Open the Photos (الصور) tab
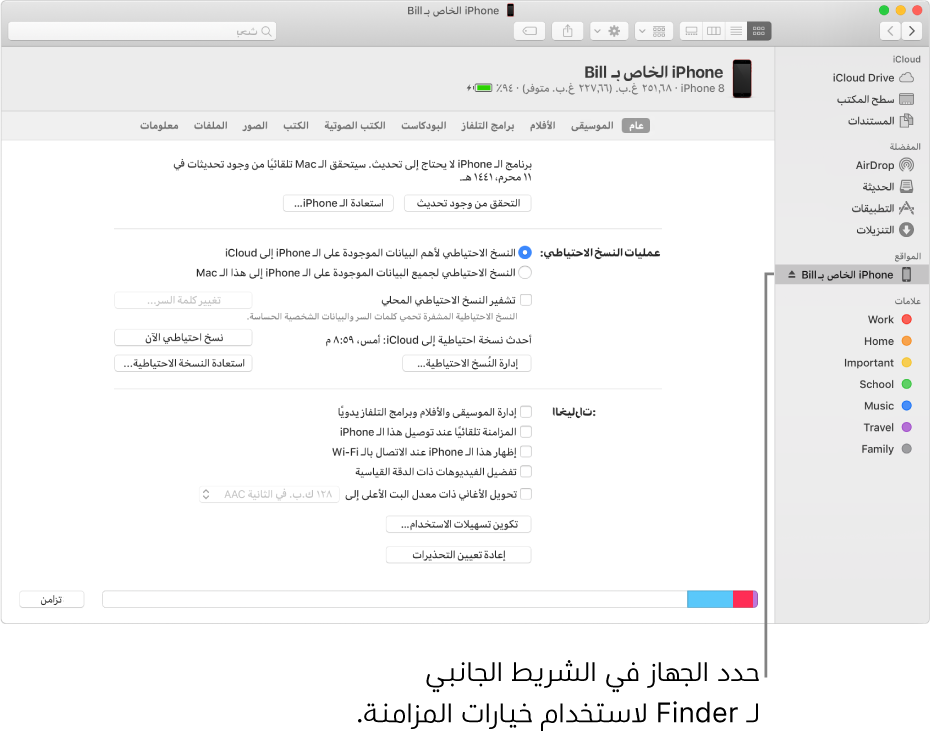 point(255,125)
